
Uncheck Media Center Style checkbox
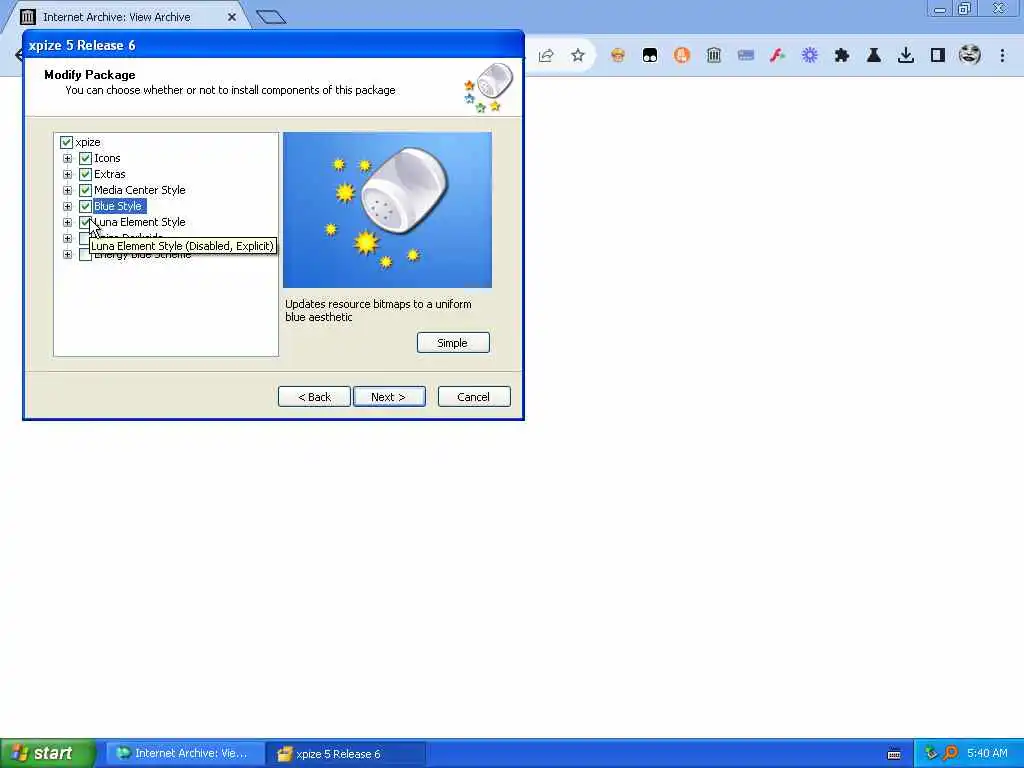85,190
